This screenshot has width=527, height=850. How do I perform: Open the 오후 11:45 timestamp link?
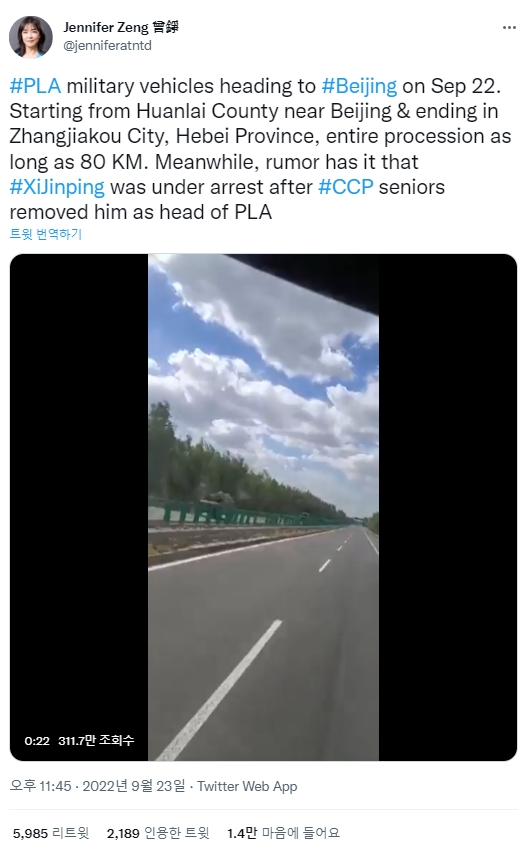click(41, 786)
